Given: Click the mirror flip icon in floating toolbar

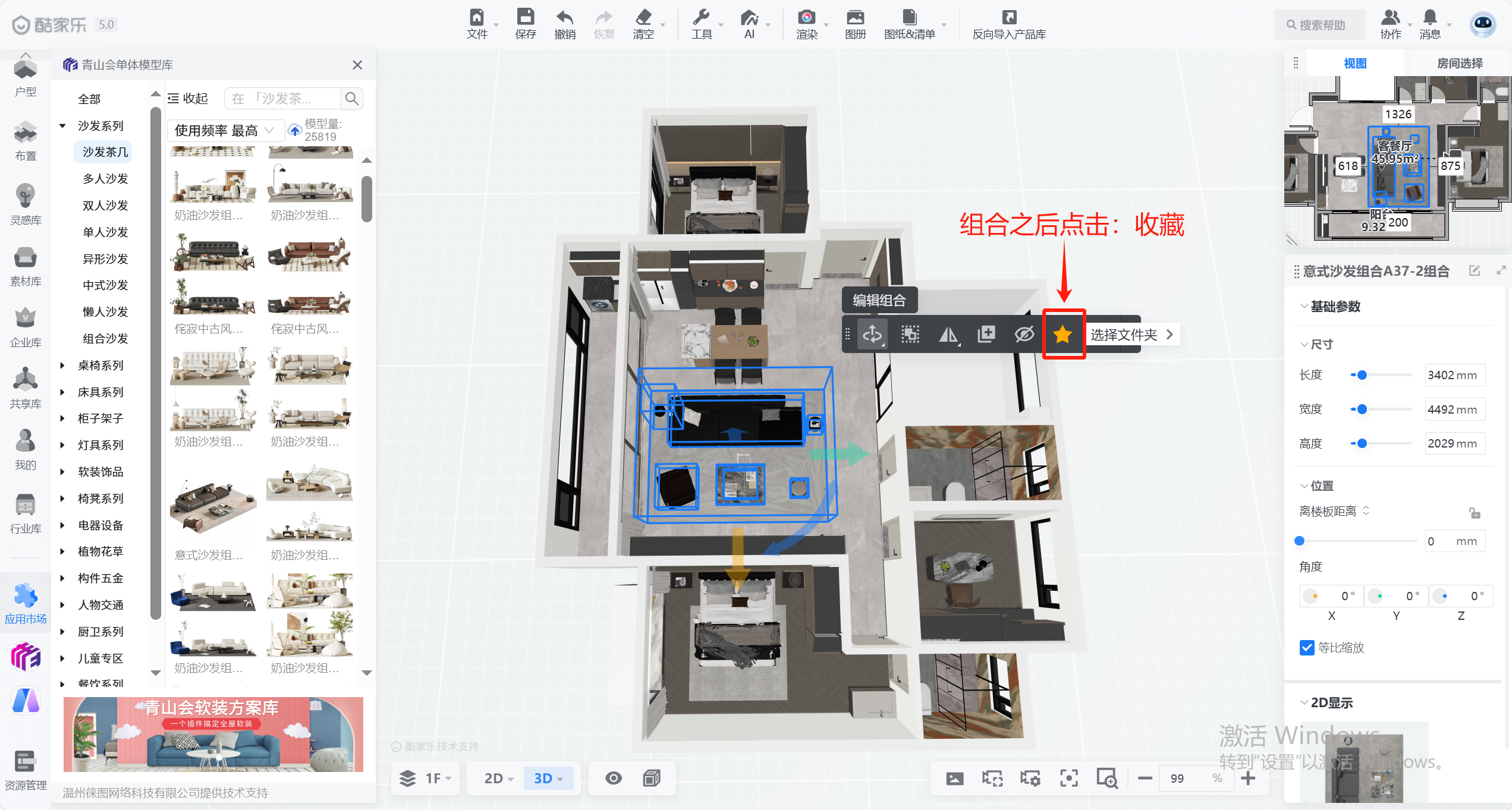Looking at the screenshot, I should click(x=948, y=335).
